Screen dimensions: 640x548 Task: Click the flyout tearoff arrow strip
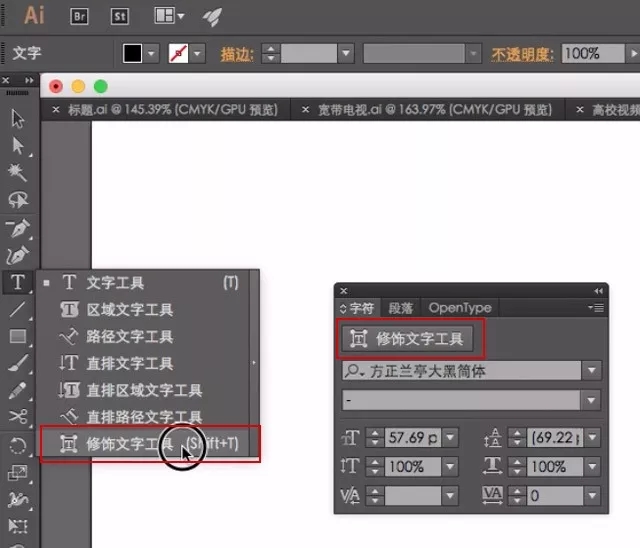coord(254,362)
